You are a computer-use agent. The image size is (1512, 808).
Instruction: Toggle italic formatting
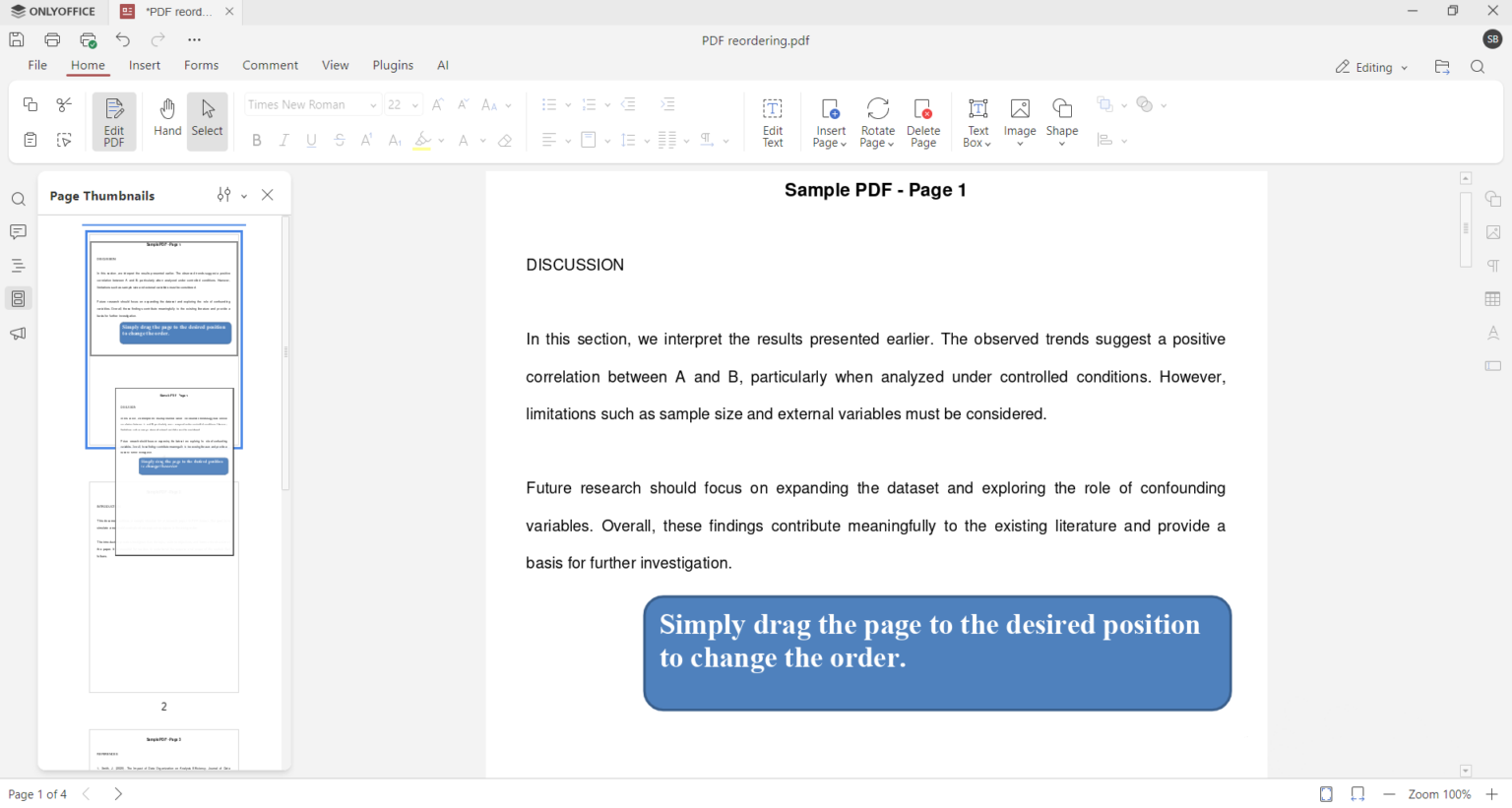coord(283,140)
